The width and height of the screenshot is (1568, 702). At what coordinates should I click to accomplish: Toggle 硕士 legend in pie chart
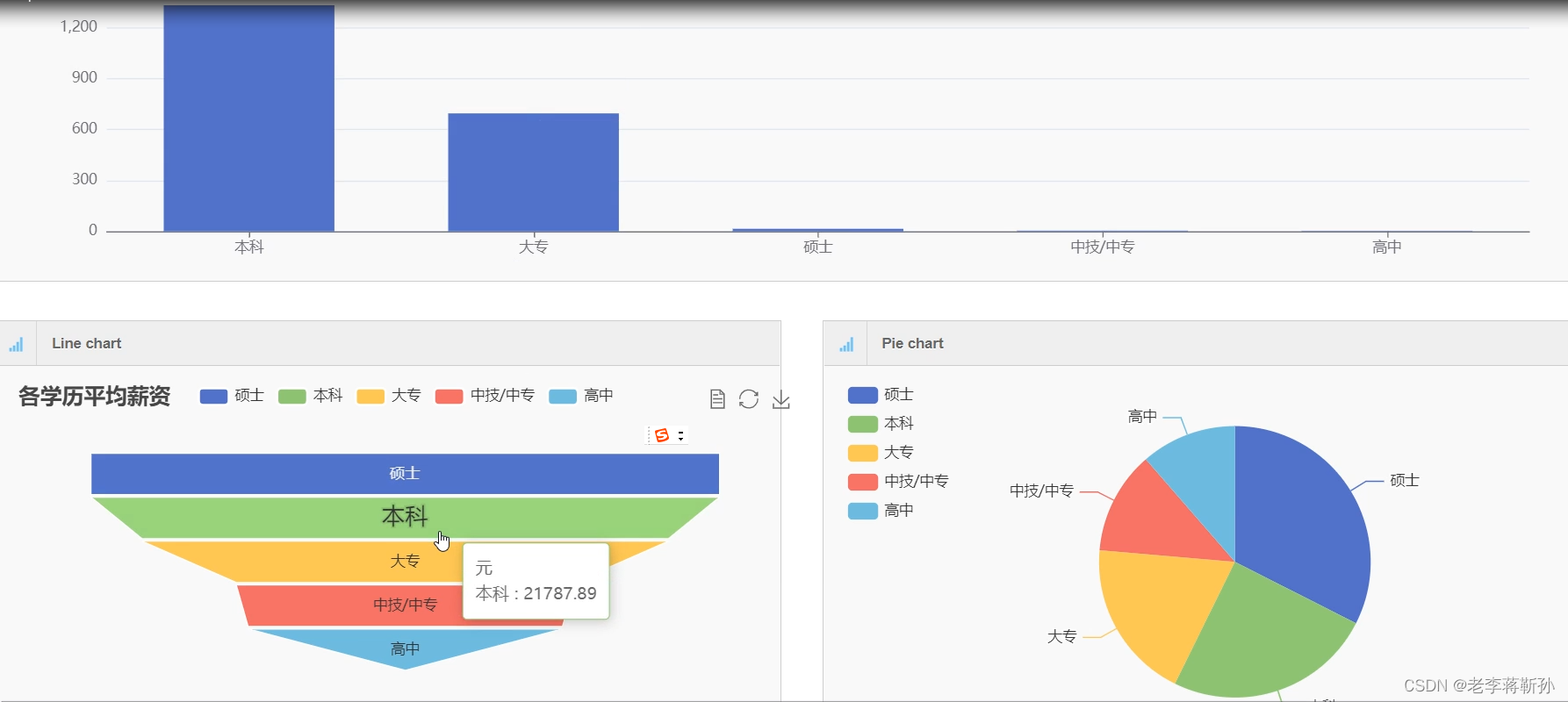pos(881,395)
